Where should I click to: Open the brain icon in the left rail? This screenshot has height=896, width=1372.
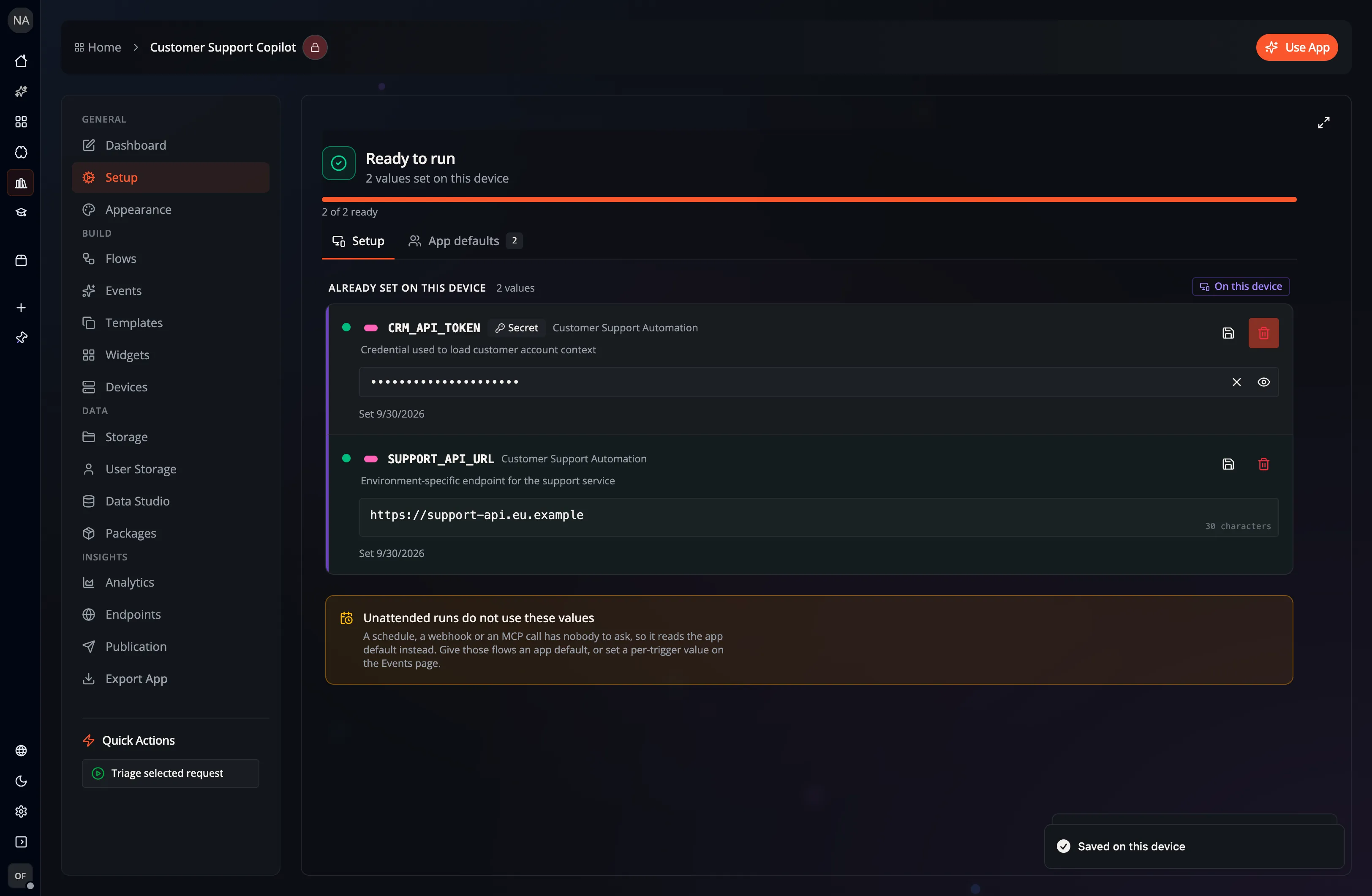(21, 152)
